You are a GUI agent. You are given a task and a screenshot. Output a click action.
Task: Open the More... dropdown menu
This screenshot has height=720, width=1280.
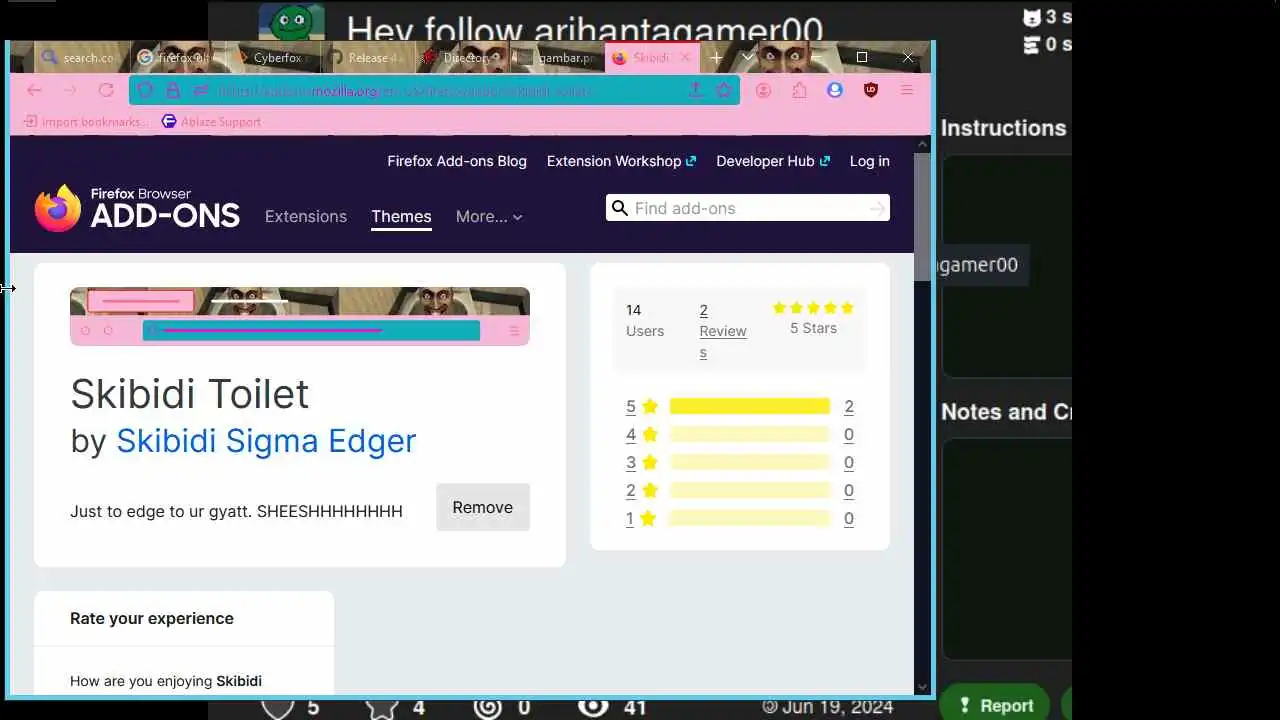coord(489,216)
